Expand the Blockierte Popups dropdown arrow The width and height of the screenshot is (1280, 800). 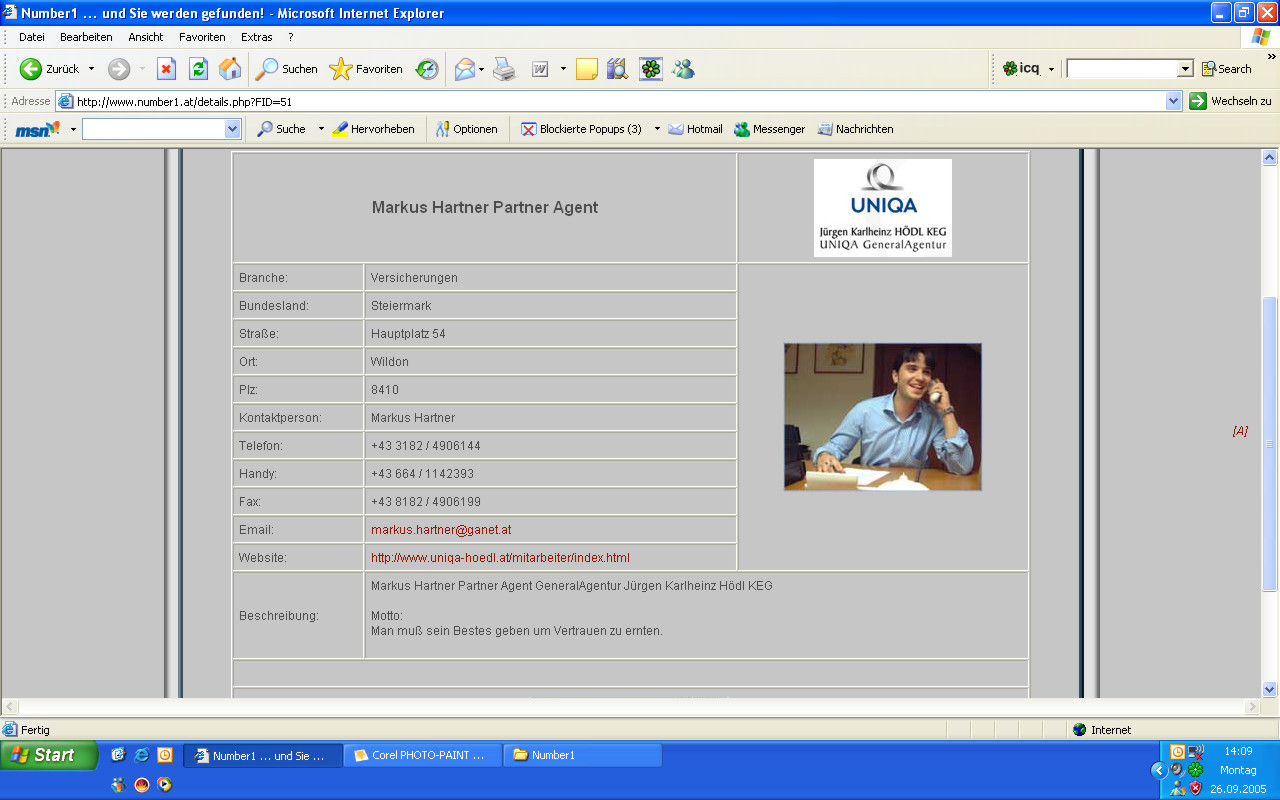657,129
